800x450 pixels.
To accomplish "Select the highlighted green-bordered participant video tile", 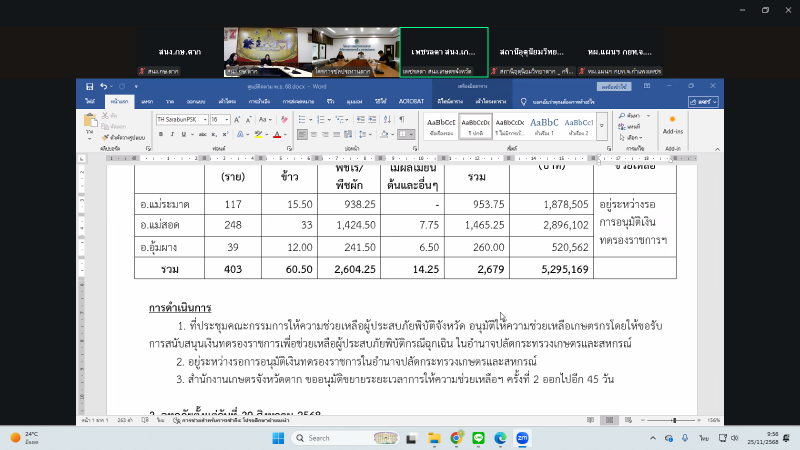I will point(444,47).
